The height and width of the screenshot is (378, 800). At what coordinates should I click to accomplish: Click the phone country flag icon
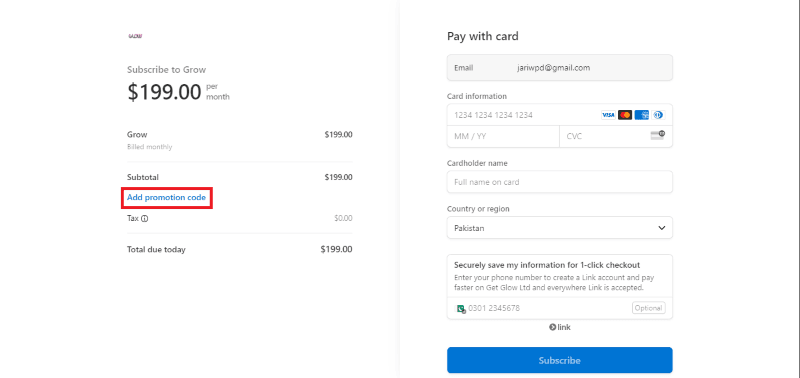point(461,309)
